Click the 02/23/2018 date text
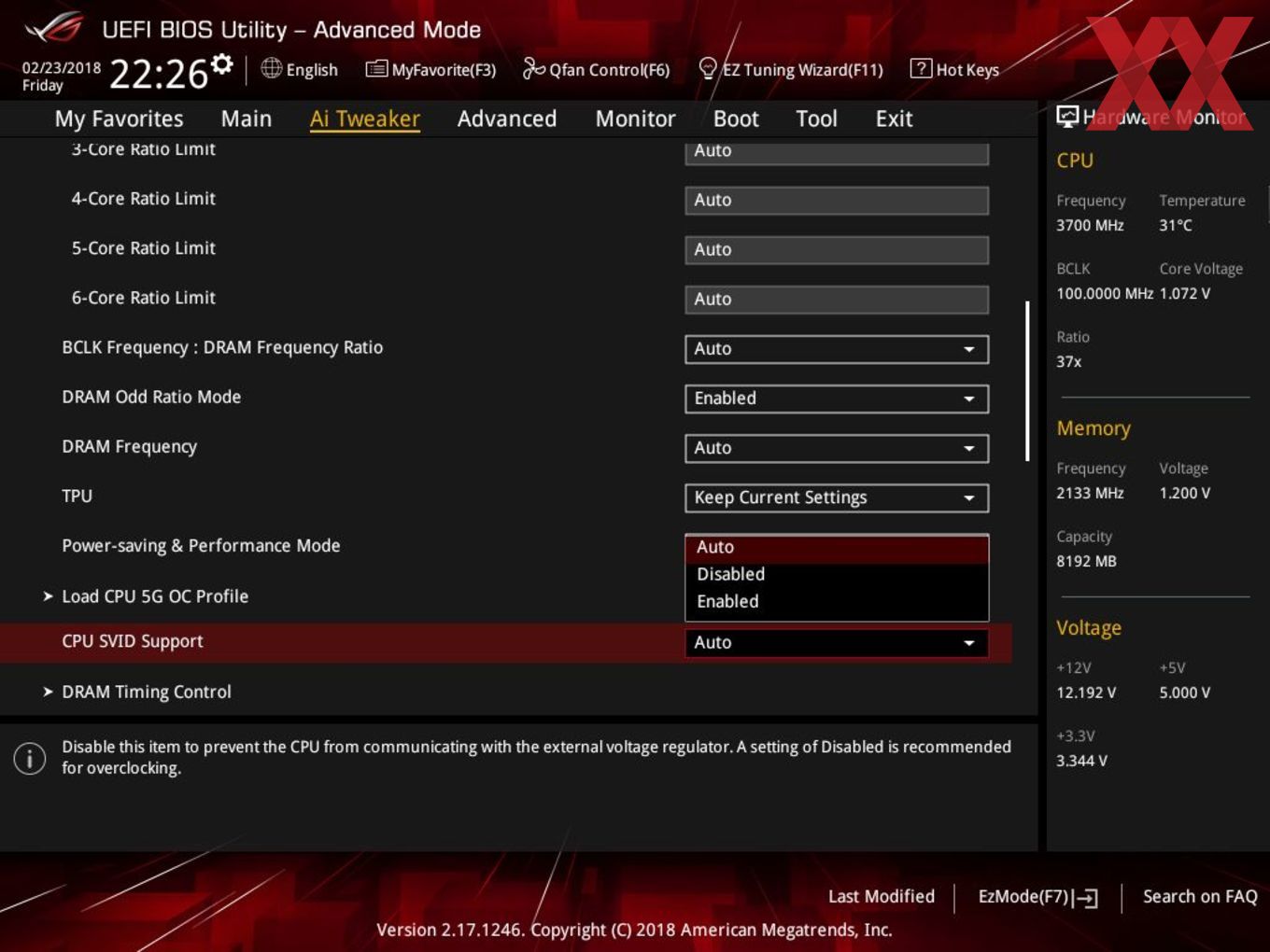Viewport: 1270px width, 952px height. (62, 67)
